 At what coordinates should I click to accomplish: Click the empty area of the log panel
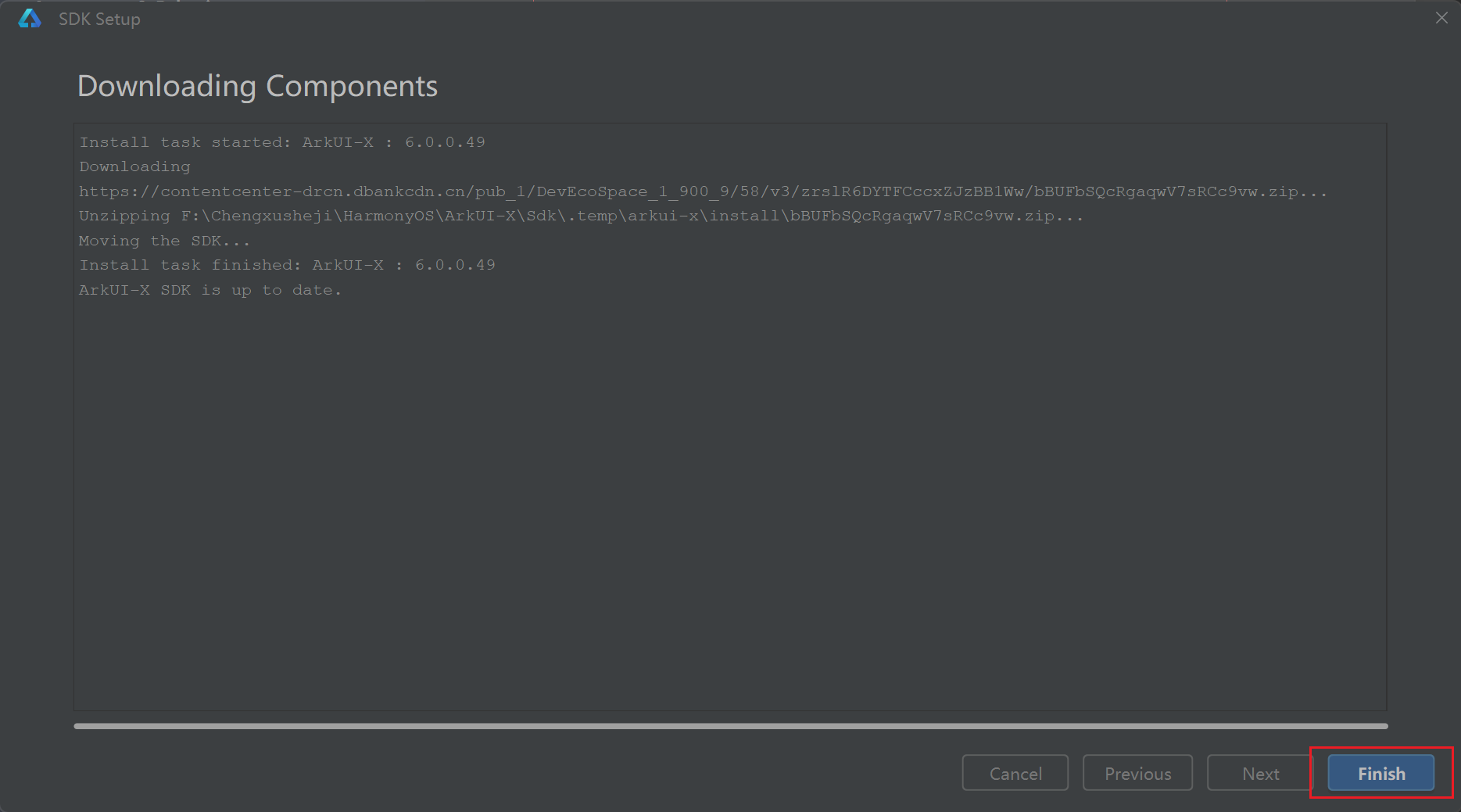point(730,500)
